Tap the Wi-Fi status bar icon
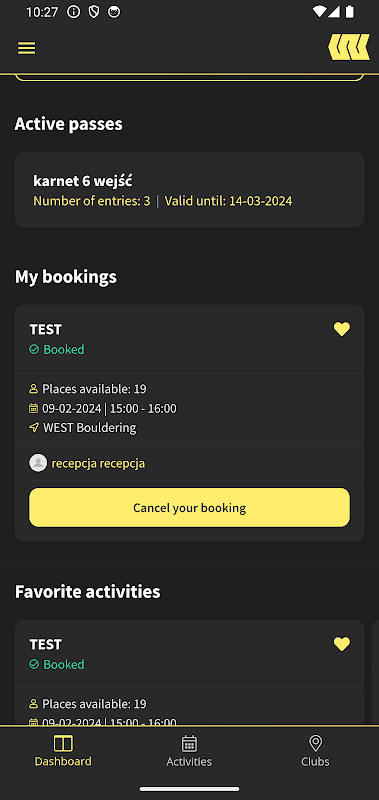Image resolution: width=379 pixels, height=800 pixels. [x=320, y=12]
